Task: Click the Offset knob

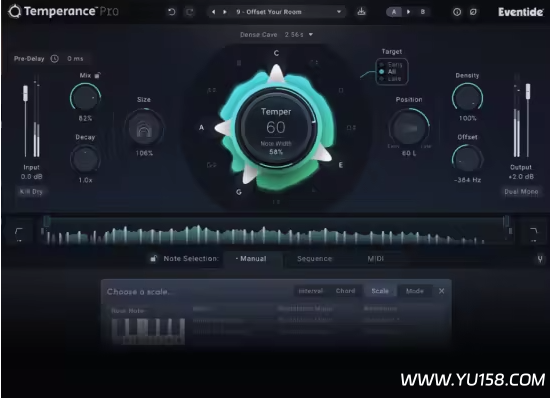Action: (467, 160)
